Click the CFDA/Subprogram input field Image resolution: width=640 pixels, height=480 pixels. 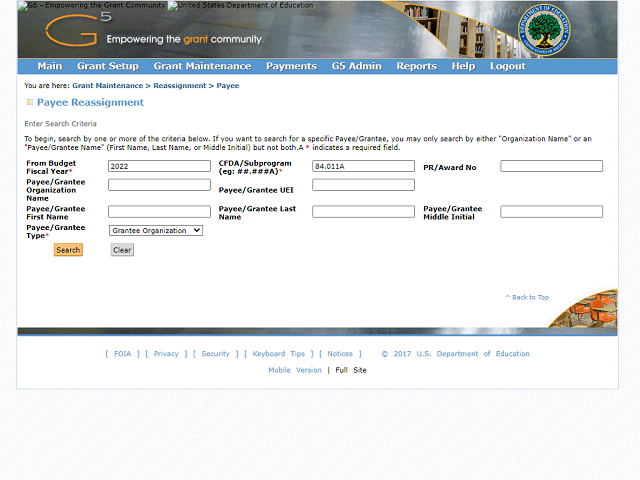point(363,166)
